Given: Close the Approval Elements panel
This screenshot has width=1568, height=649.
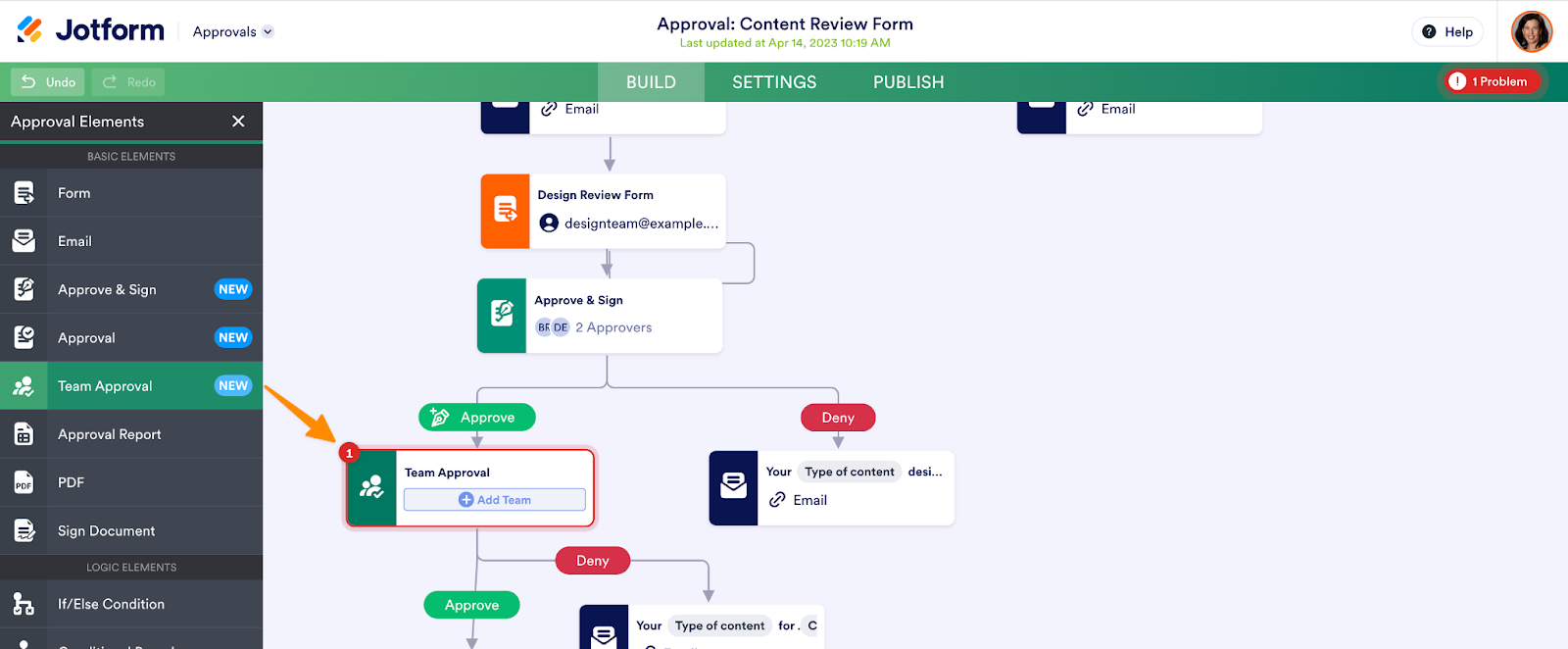Looking at the screenshot, I should coord(238,122).
